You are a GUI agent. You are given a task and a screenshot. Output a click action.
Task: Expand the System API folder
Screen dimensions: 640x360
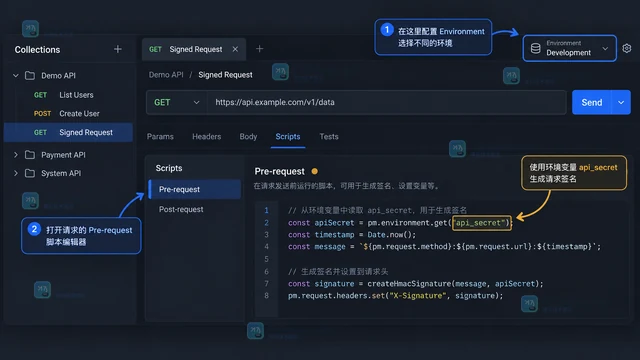(16, 173)
